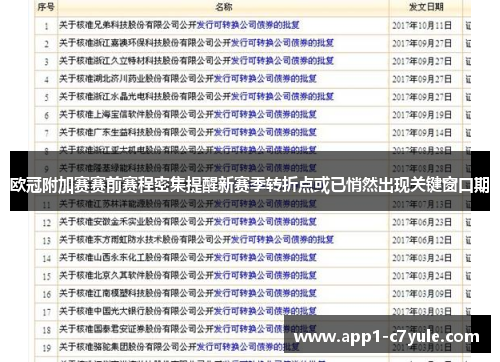The height and width of the screenshot is (362, 500).
Task: Open the 安徽金禾实业 approval link
Action: coord(188,222)
